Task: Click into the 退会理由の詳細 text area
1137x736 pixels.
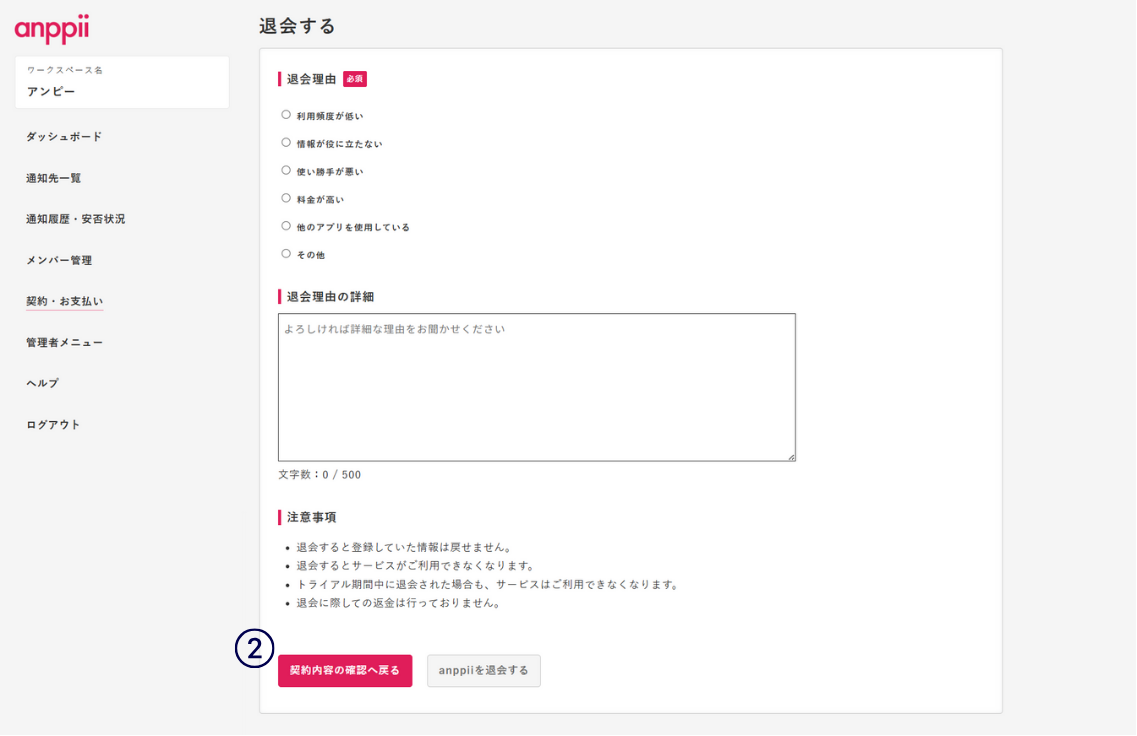Action: [x=536, y=388]
